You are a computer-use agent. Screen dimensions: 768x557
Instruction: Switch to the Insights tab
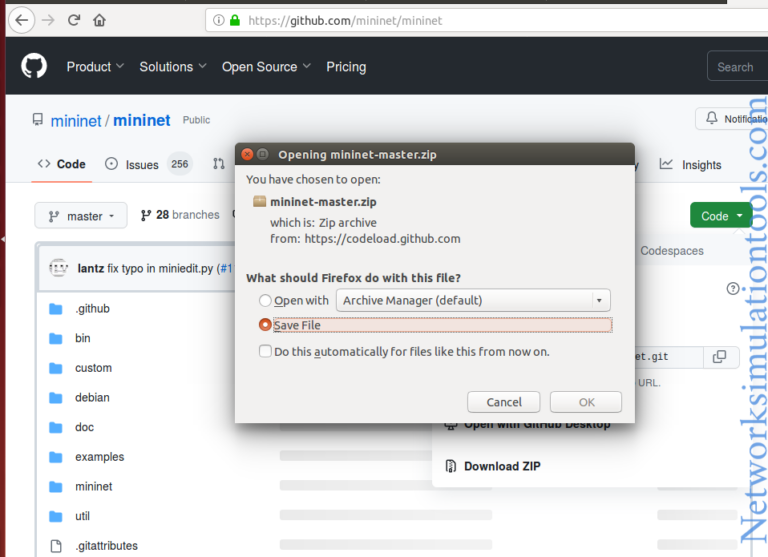(700, 165)
